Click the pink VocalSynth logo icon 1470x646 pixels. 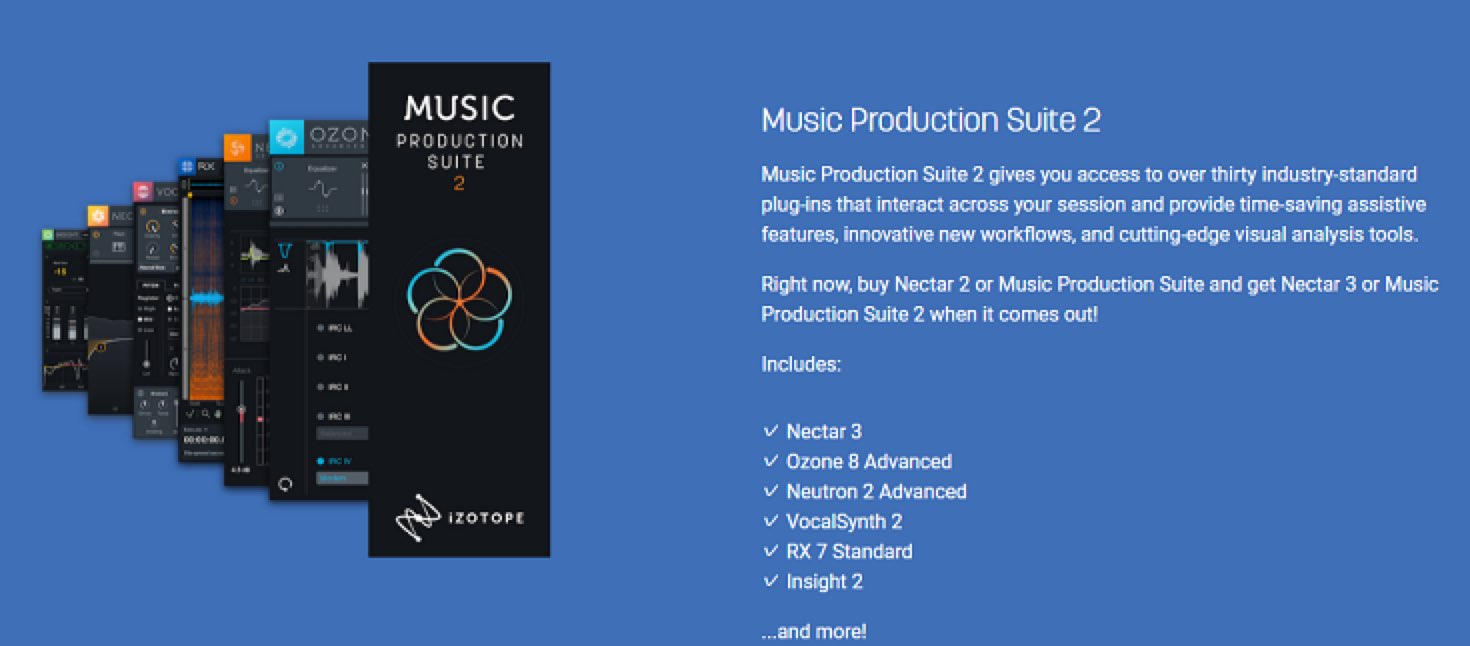pos(143,192)
